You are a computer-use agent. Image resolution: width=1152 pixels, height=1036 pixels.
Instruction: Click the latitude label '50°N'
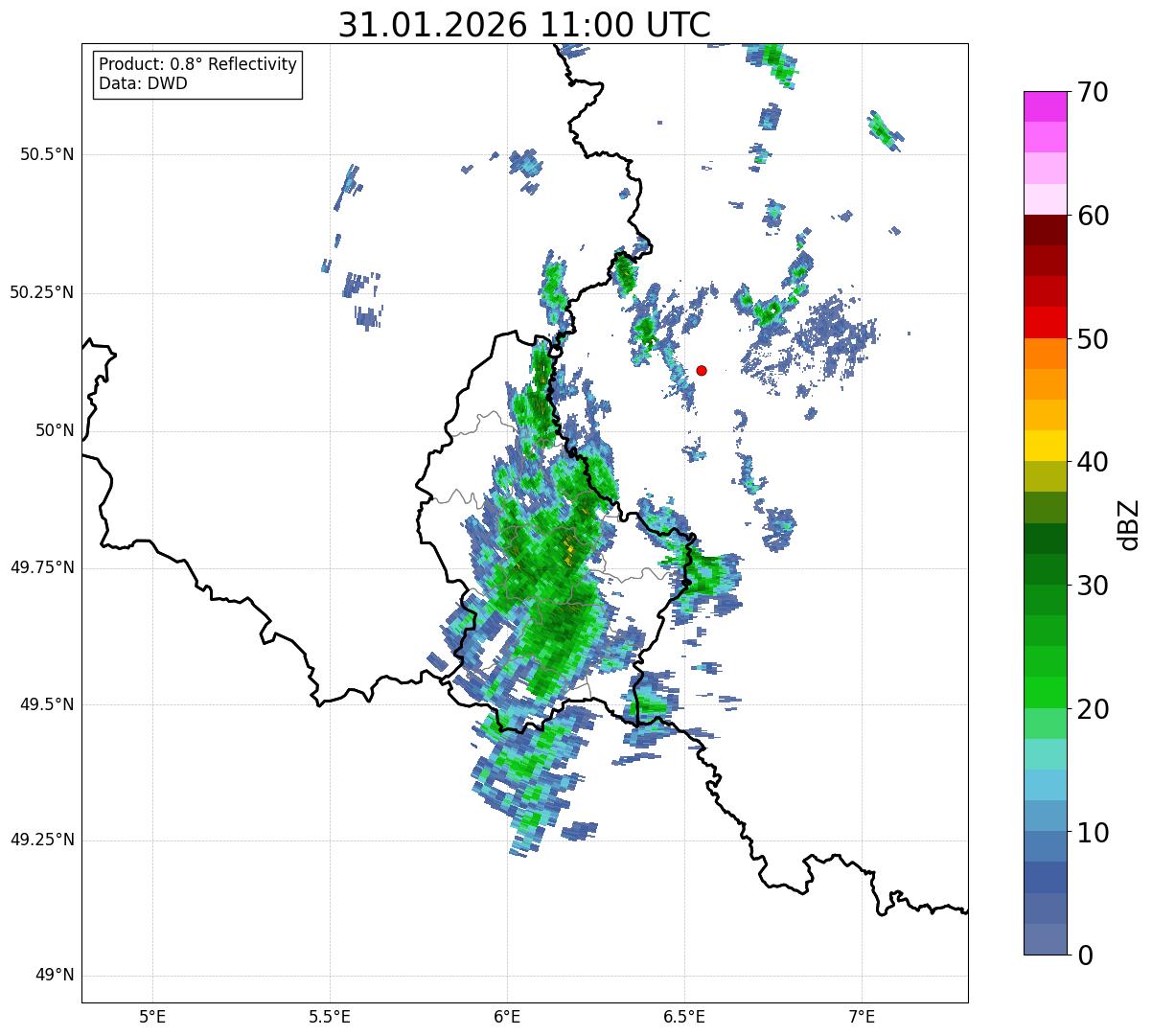[55, 430]
